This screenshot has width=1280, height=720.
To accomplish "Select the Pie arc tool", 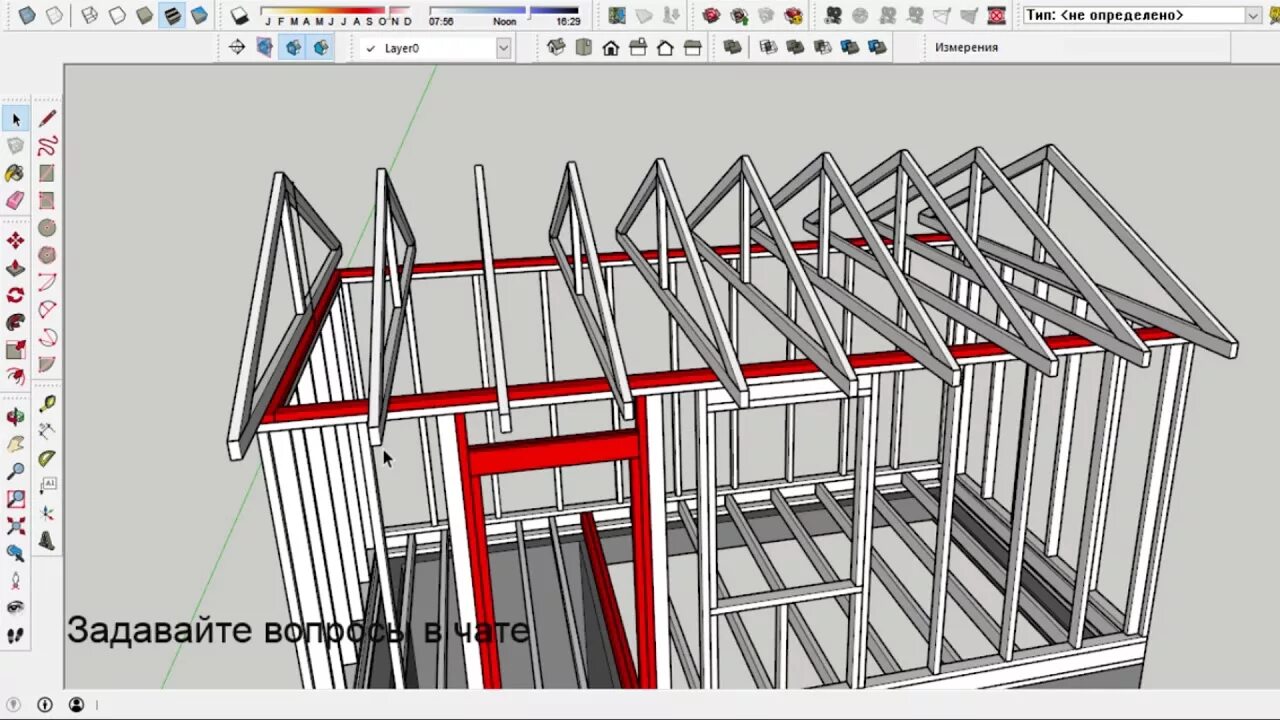I will pos(47,364).
